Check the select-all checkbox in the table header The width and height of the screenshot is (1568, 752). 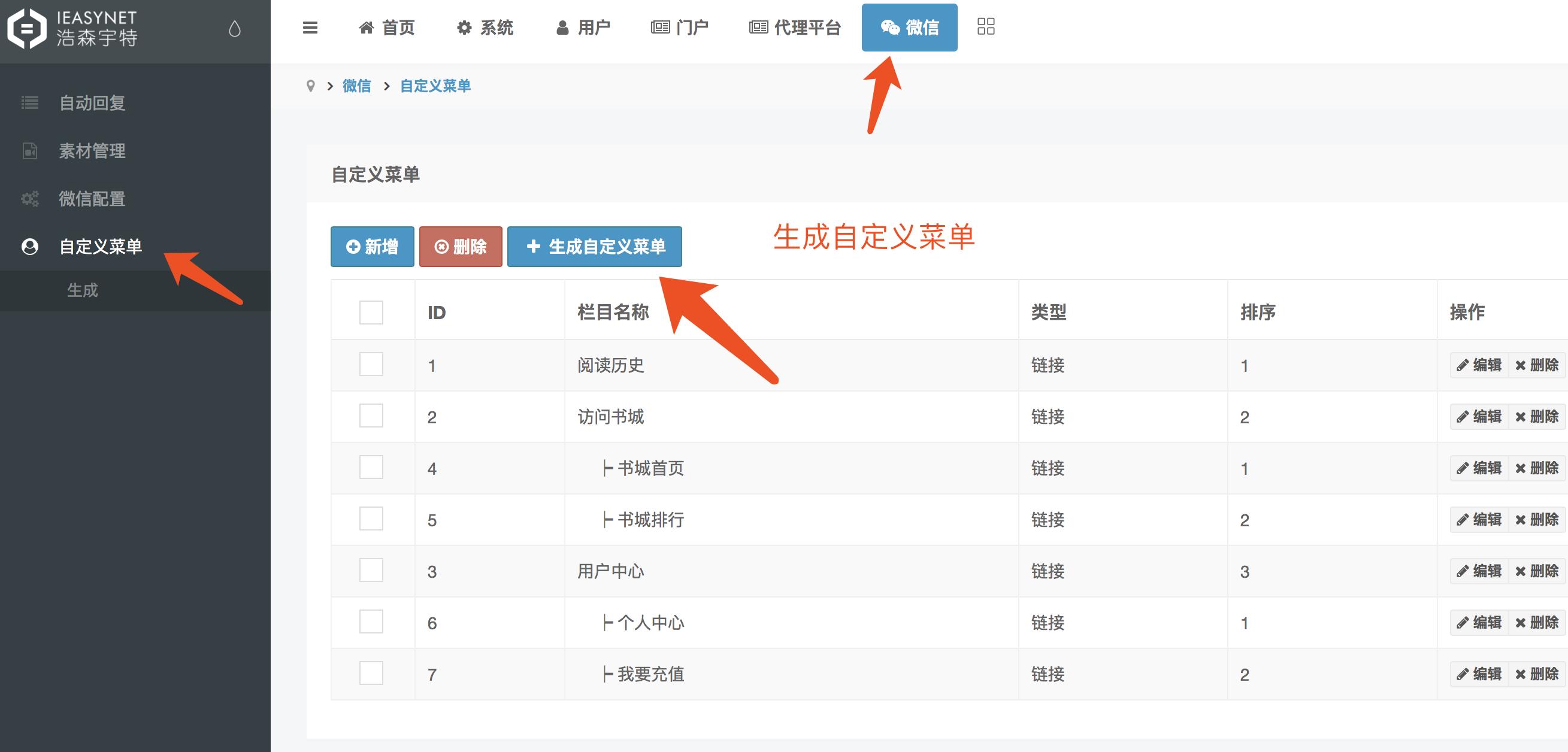pos(371,312)
